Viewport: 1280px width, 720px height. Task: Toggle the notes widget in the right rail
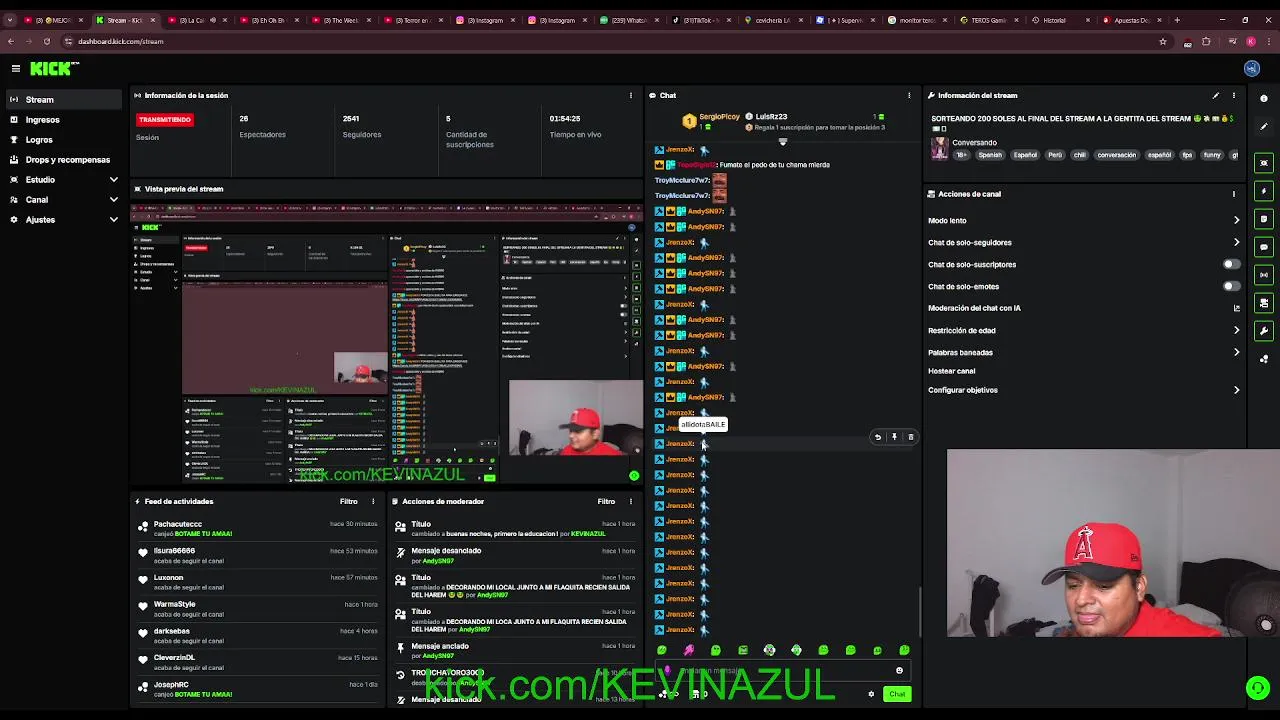pos(1264,219)
